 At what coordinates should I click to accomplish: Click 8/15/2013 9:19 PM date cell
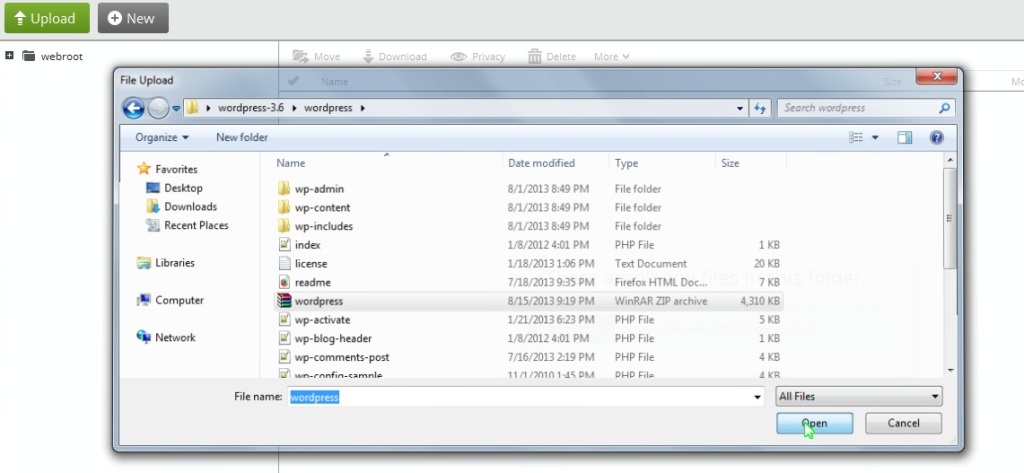point(551,301)
